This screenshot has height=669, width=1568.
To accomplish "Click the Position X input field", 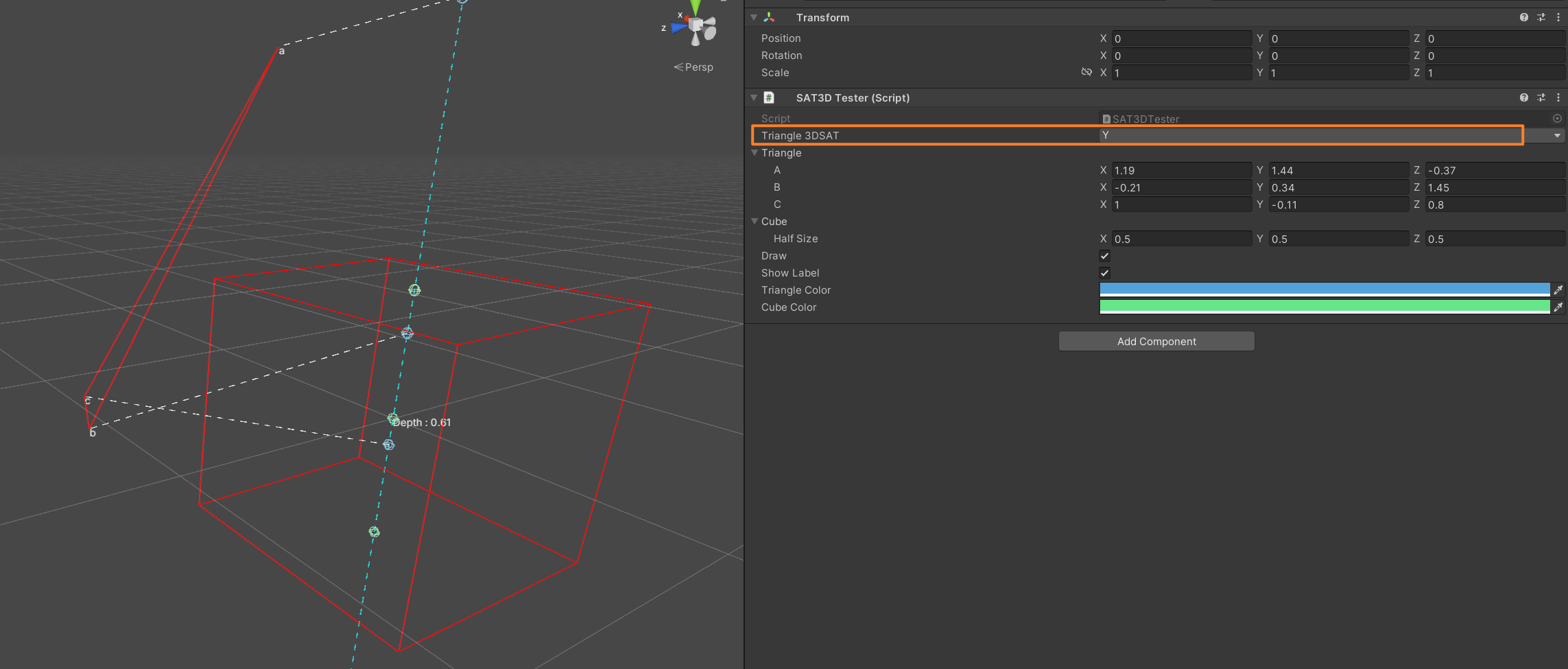I will pos(1181,38).
